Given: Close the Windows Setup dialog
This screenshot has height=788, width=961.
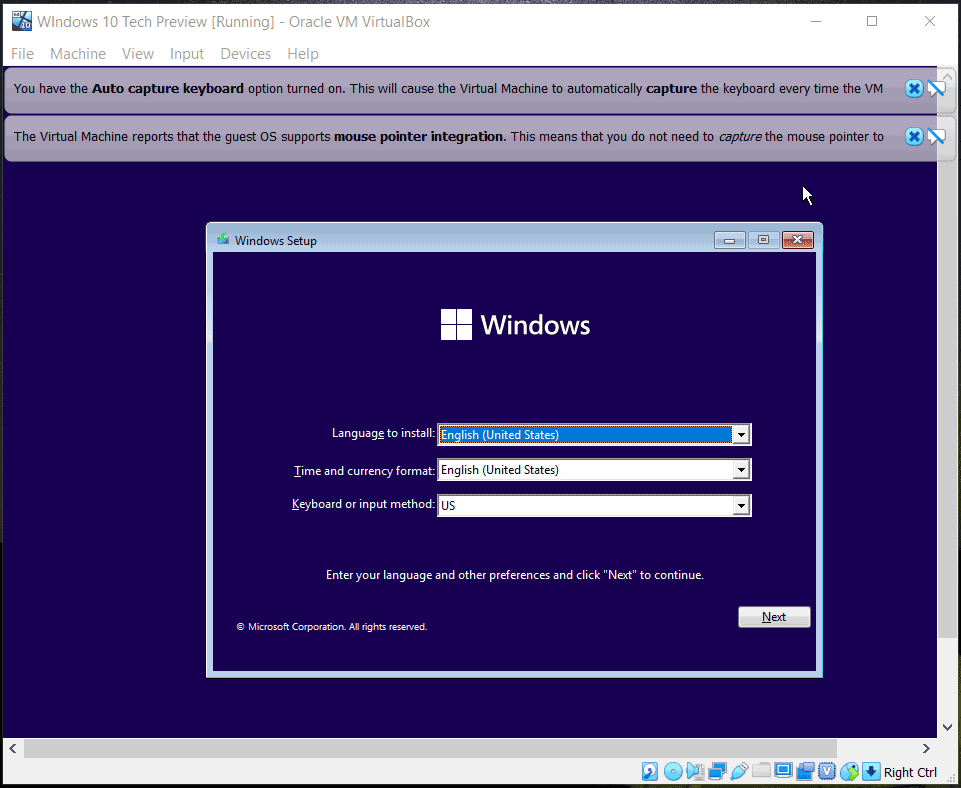Looking at the screenshot, I should [797, 240].
